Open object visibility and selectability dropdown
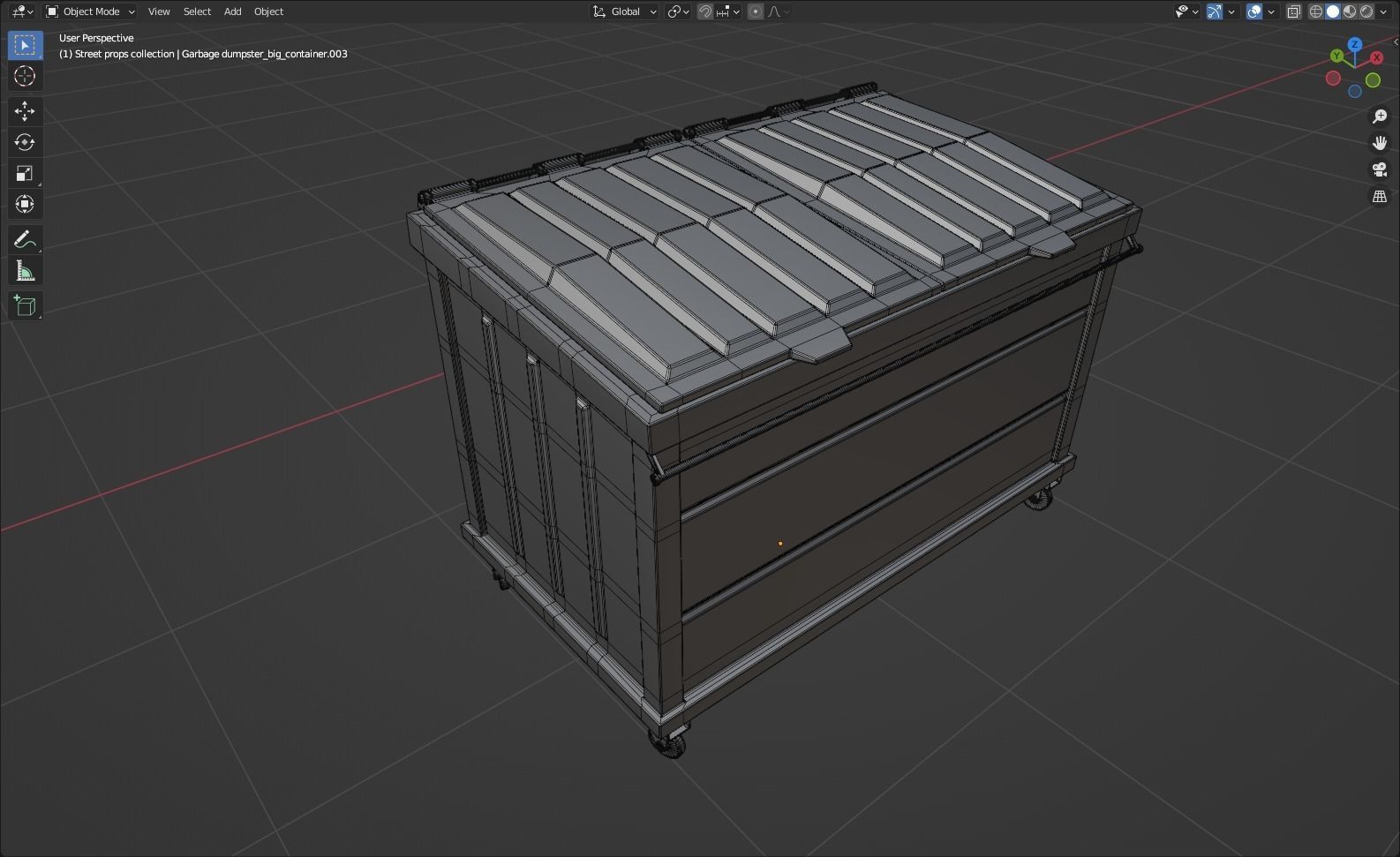 click(1187, 11)
